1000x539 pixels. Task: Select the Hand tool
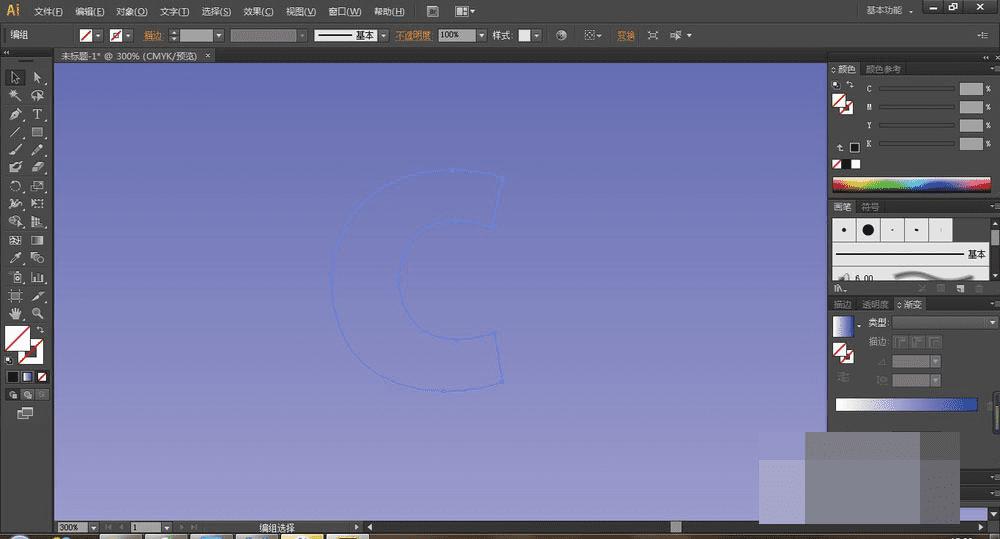click(x=15, y=313)
